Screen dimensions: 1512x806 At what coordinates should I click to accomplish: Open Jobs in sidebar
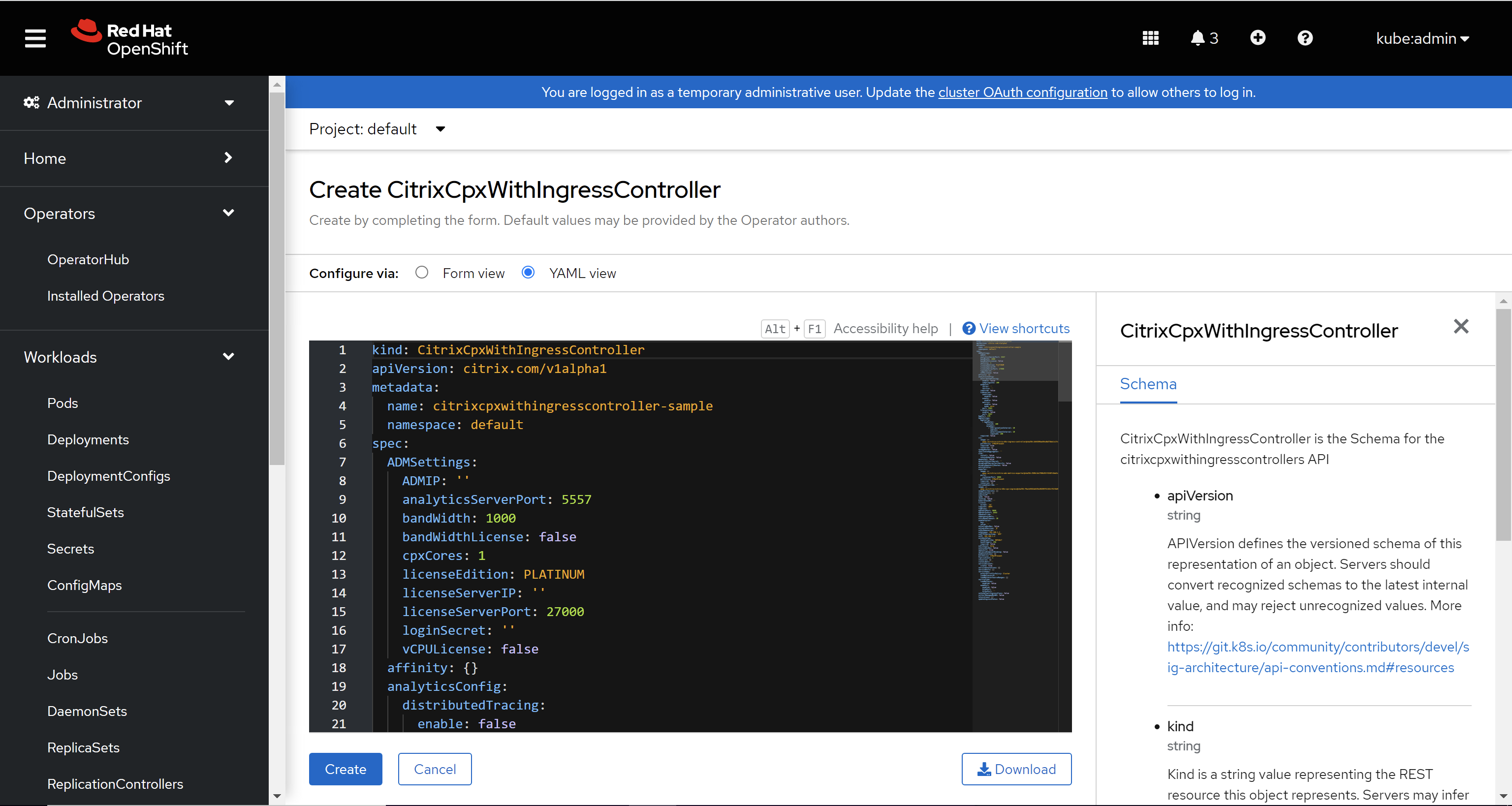coord(62,675)
